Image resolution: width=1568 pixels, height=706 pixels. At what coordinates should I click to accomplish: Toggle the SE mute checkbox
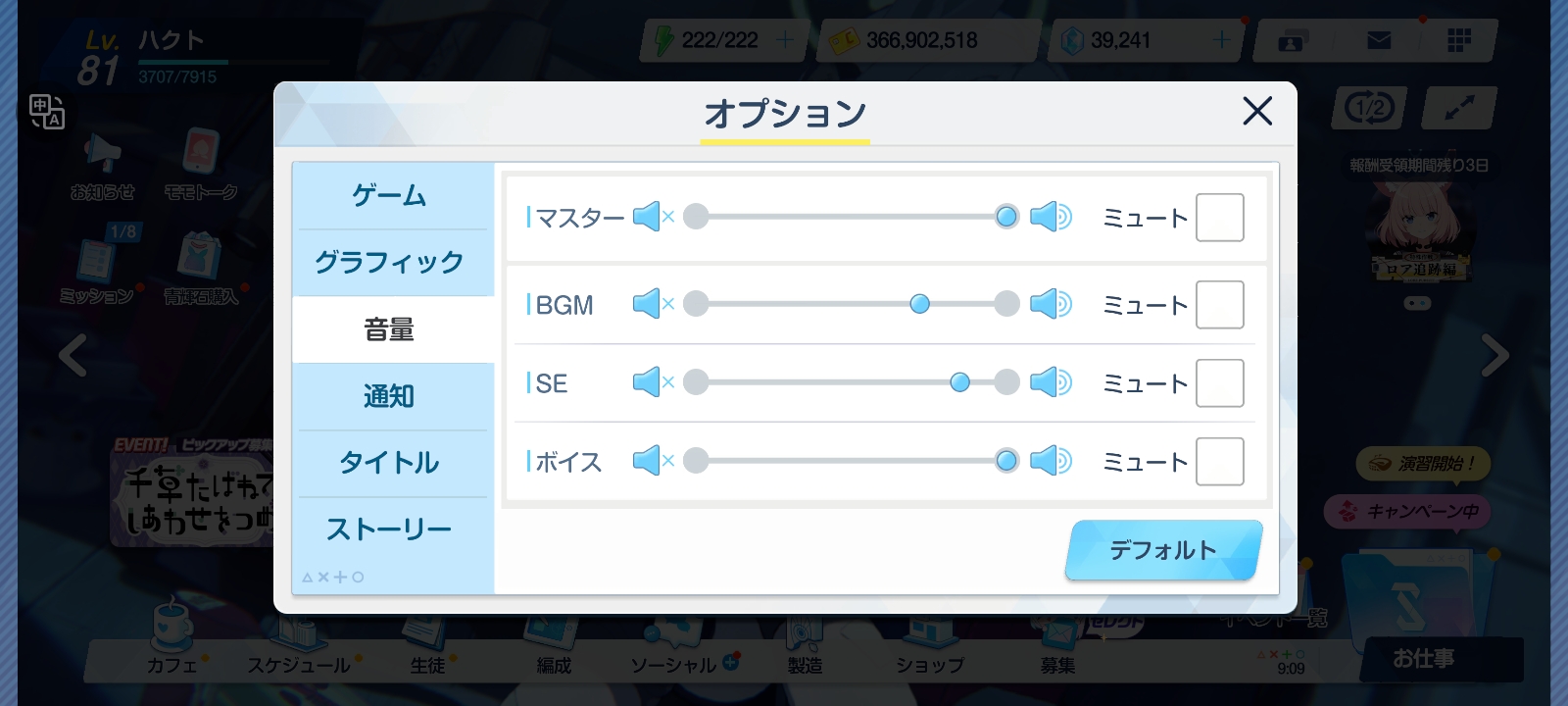[1220, 383]
